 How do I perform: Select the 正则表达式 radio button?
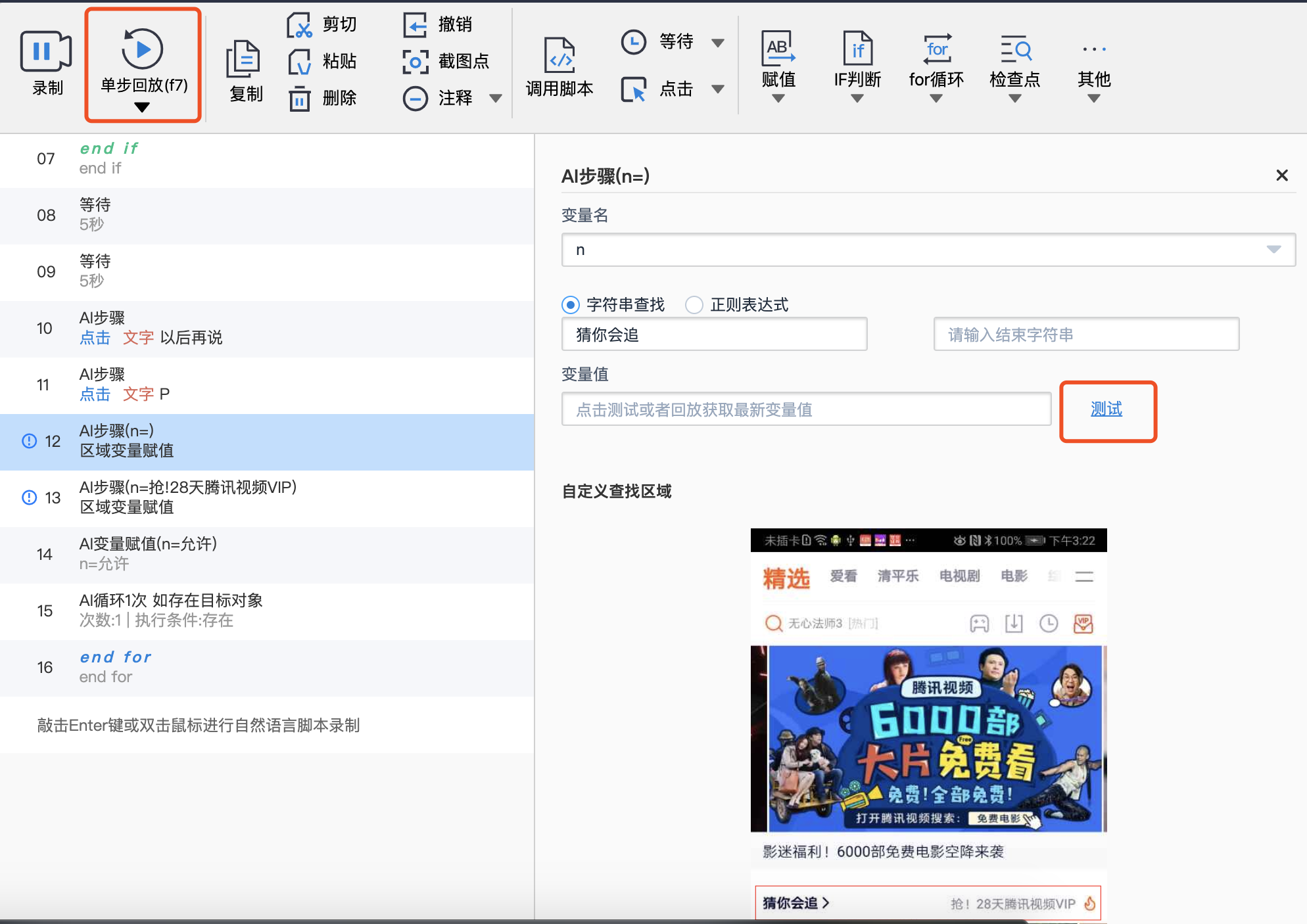694,305
